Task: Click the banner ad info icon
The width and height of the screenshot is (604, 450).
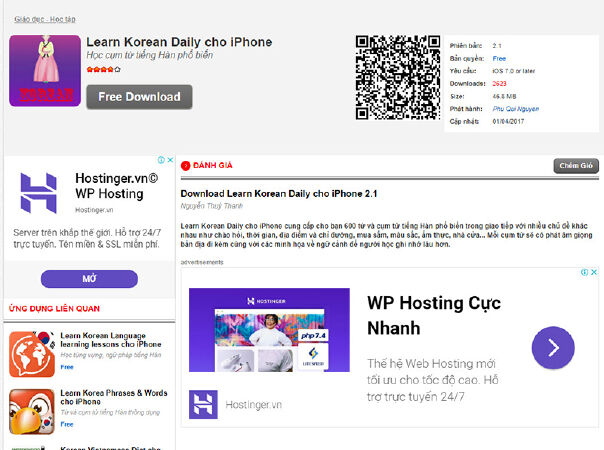Action: coord(584,272)
